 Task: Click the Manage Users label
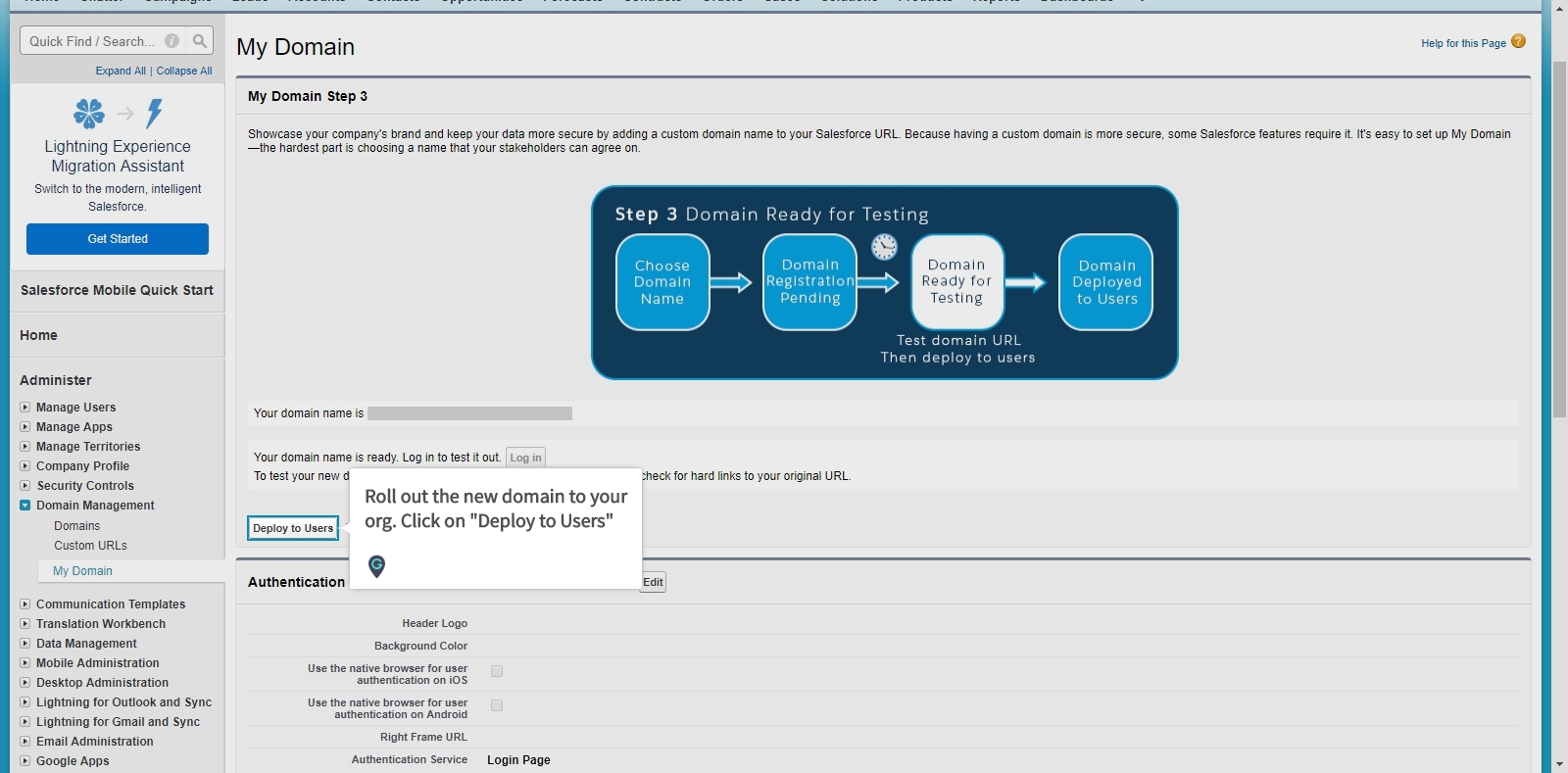click(75, 407)
